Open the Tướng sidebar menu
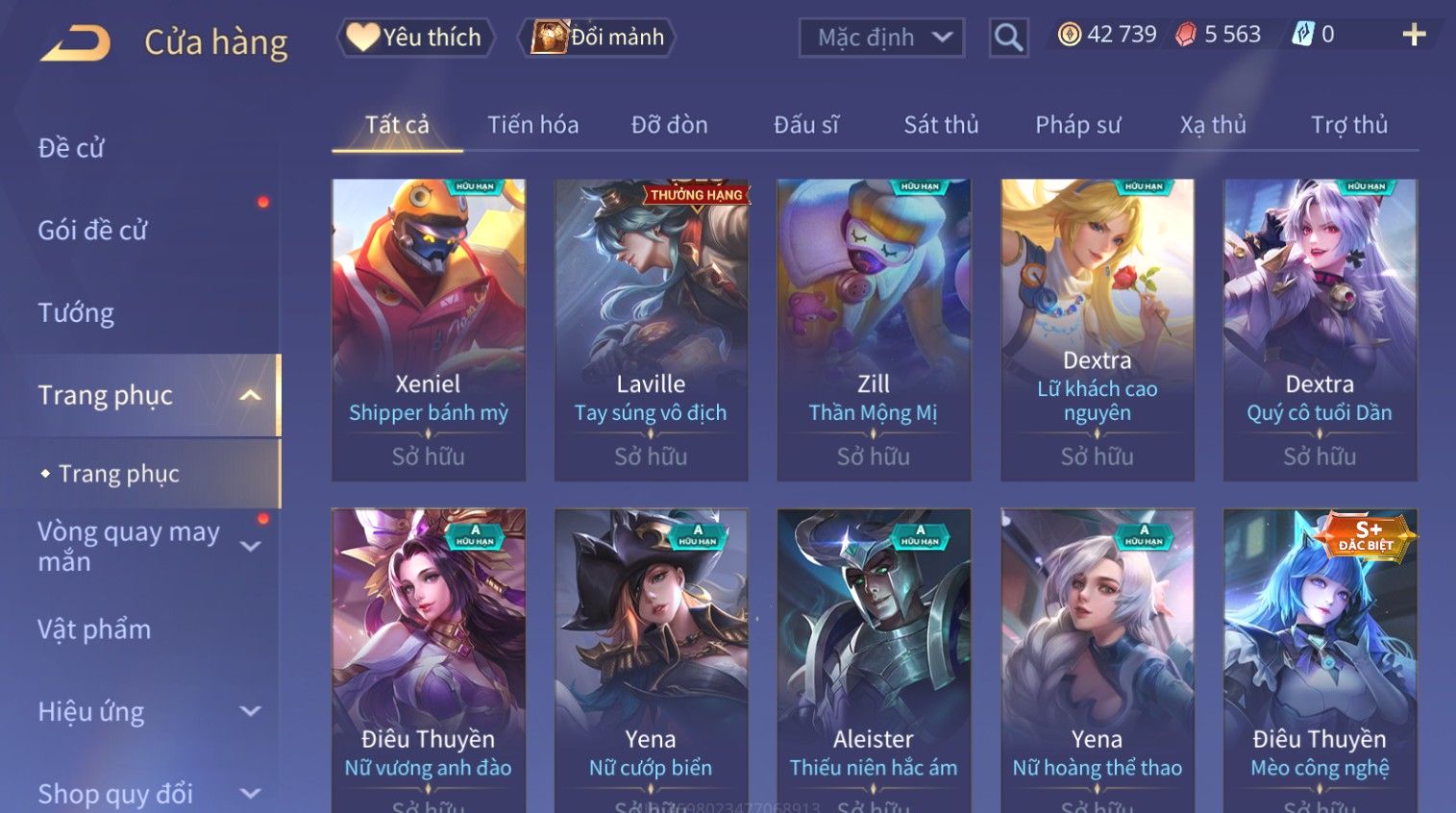The height and width of the screenshot is (813, 1456). tap(76, 313)
